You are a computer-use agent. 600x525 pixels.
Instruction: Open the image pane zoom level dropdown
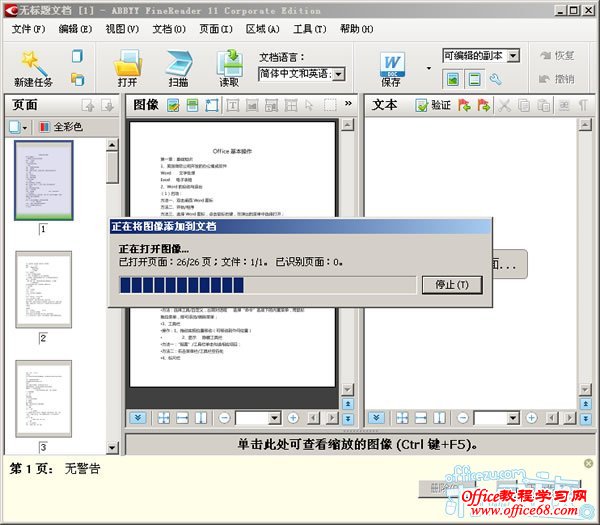[274, 418]
